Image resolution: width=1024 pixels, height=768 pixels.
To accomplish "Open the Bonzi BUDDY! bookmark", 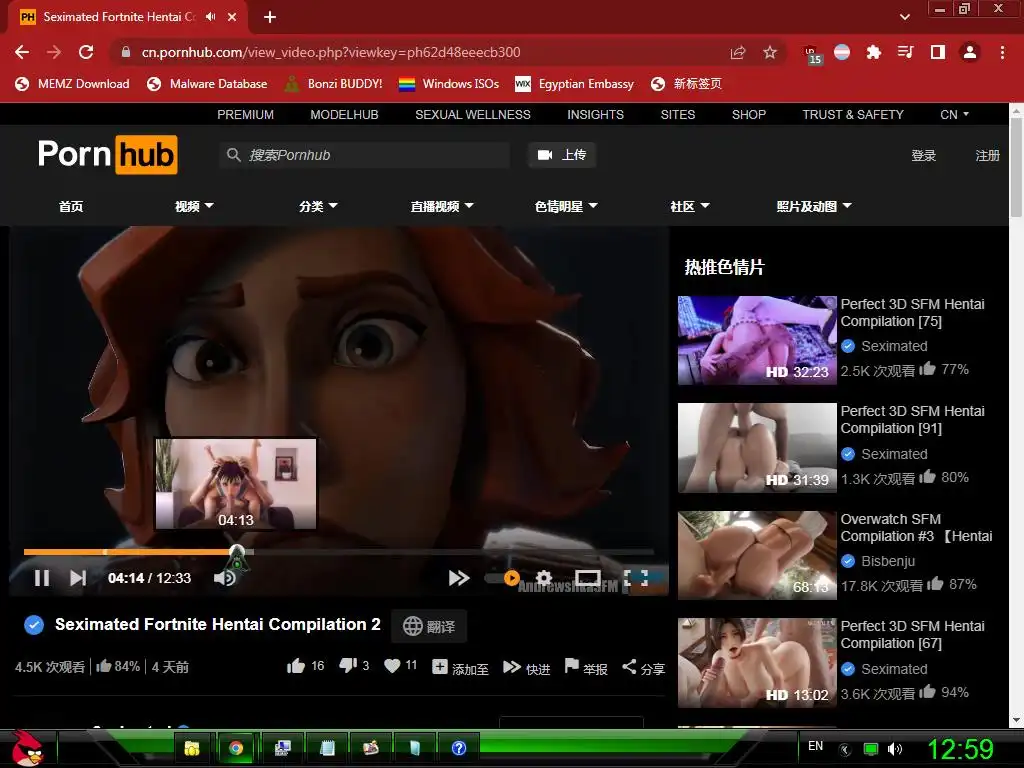I will (x=334, y=84).
